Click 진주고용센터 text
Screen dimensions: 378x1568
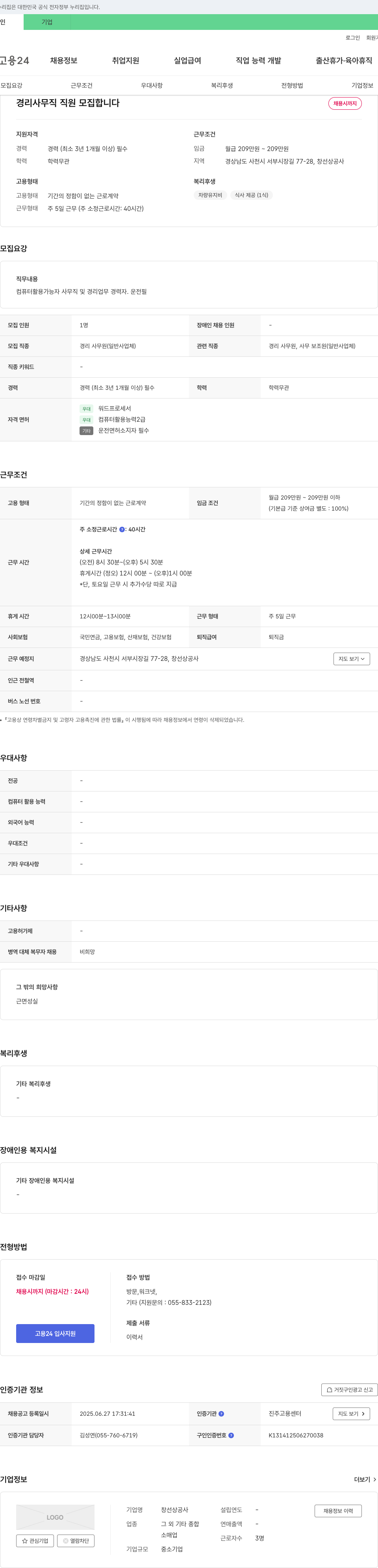[x=285, y=1413]
